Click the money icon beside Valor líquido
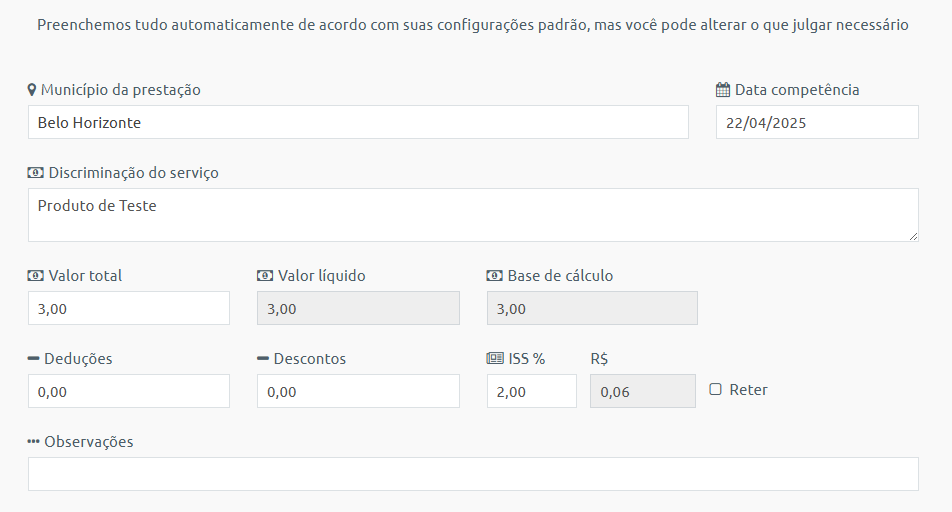 (265, 276)
